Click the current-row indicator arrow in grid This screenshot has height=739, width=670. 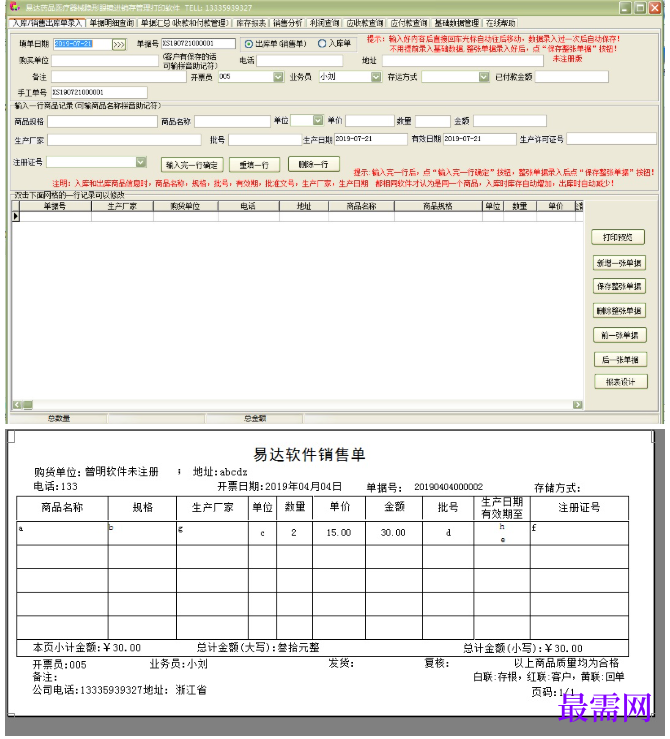pos(16,216)
